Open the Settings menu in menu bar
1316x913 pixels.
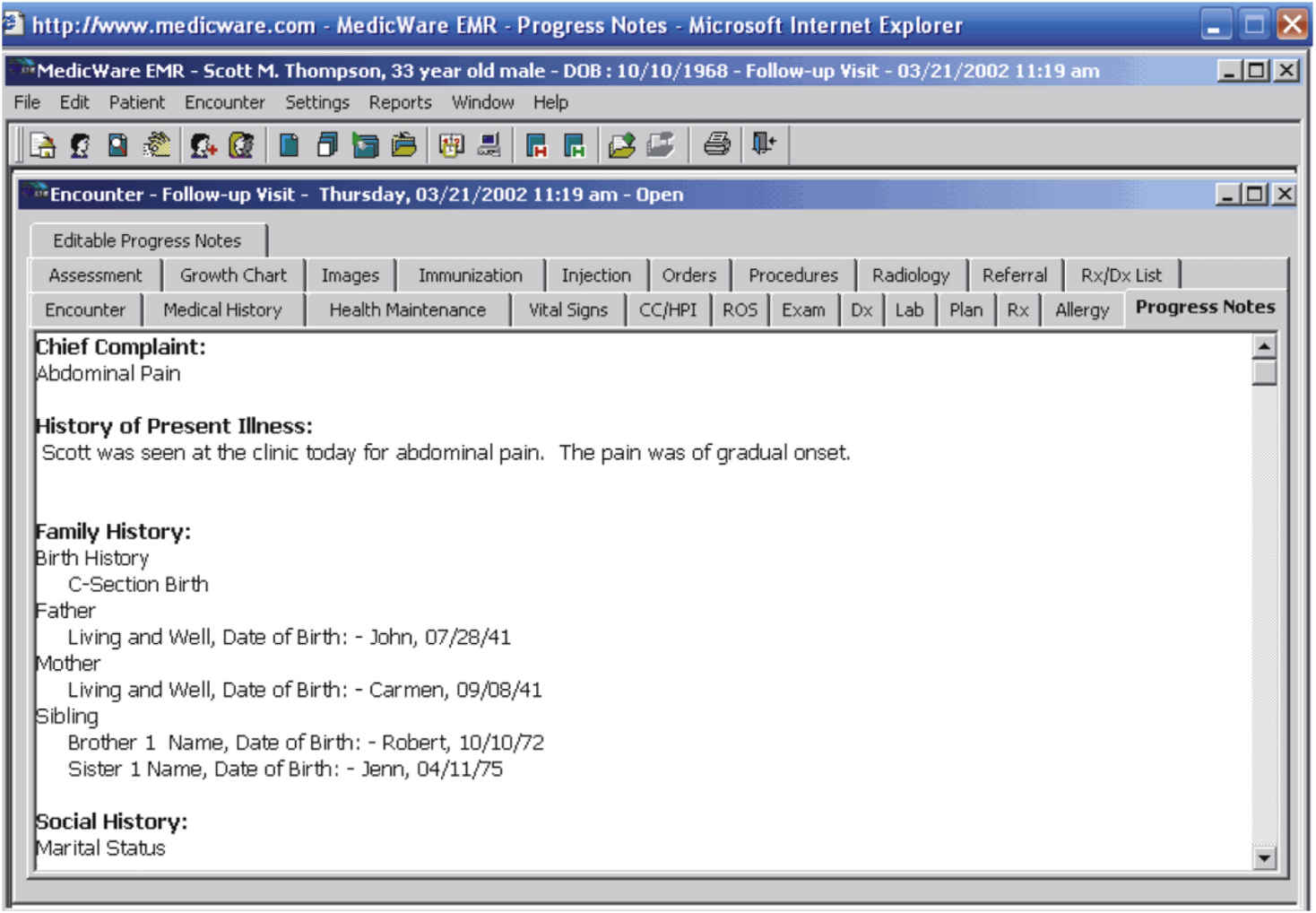pyautogui.click(x=317, y=102)
